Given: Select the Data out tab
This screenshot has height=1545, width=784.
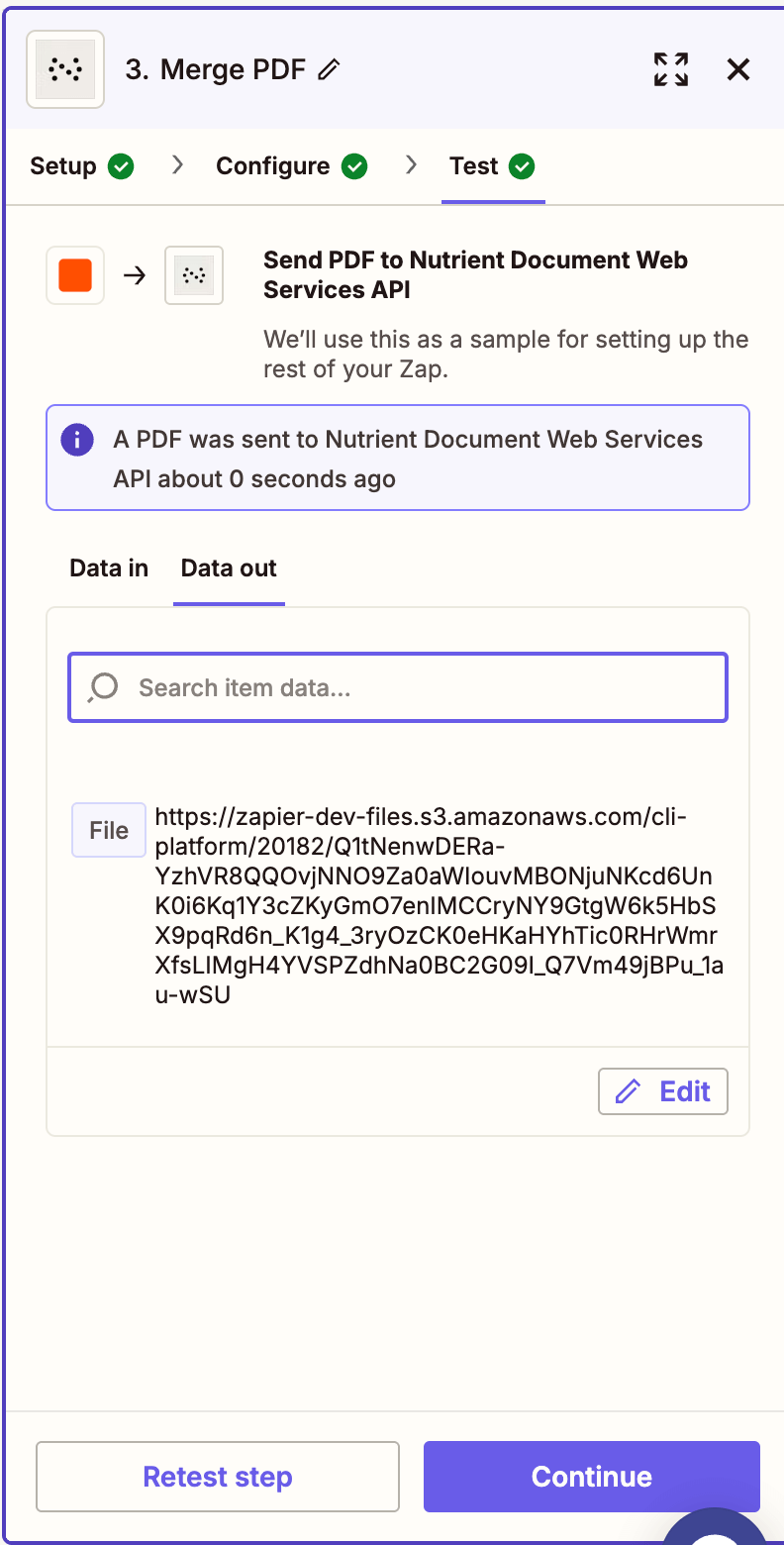Looking at the screenshot, I should click(x=229, y=568).
